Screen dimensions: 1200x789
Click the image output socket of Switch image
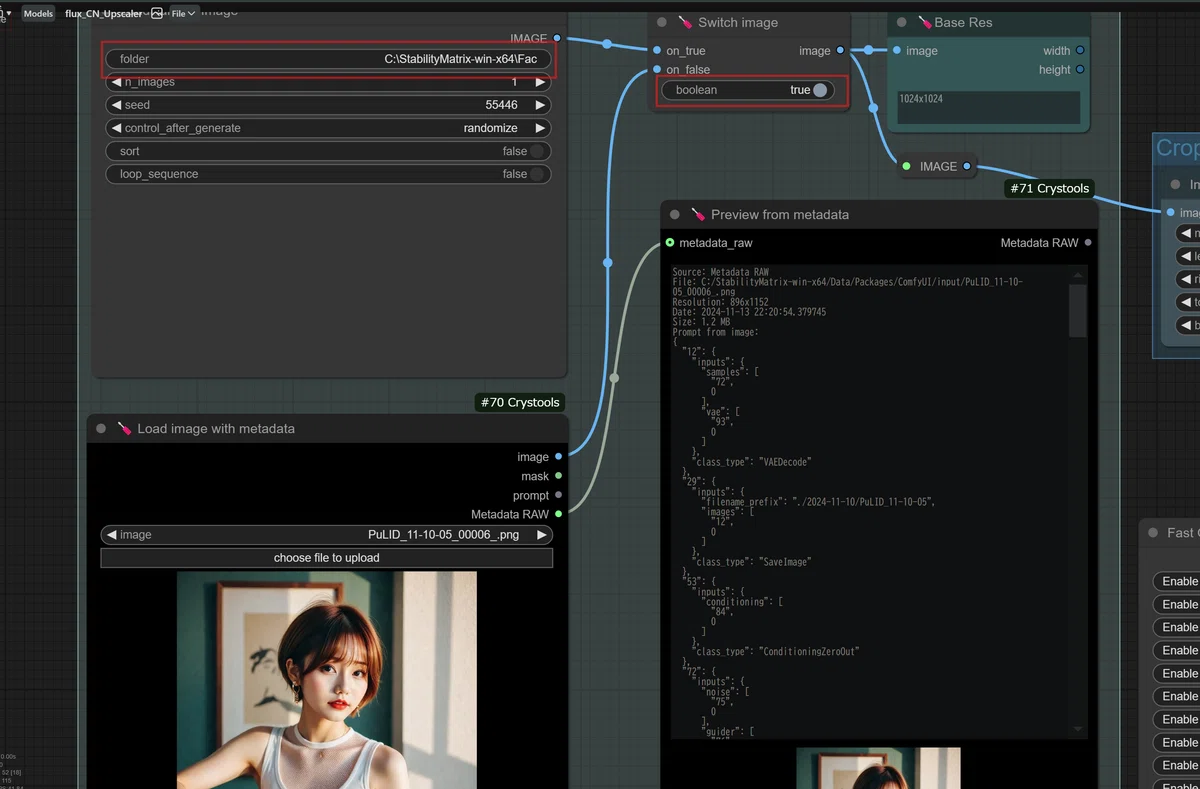840,50
